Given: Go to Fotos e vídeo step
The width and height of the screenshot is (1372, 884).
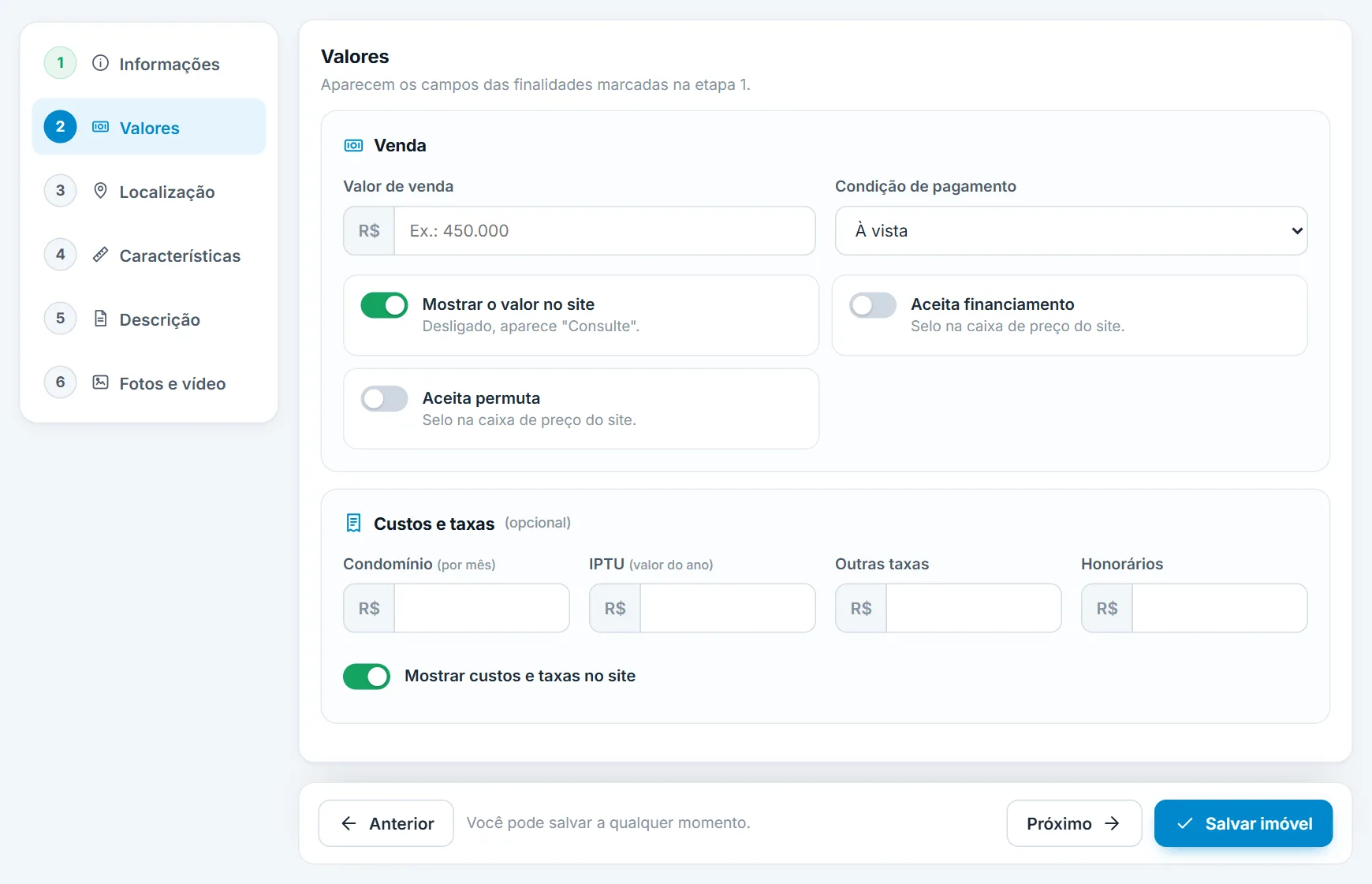Looking at the screenshot, I should pyautogui.click(x=149, y=382).
